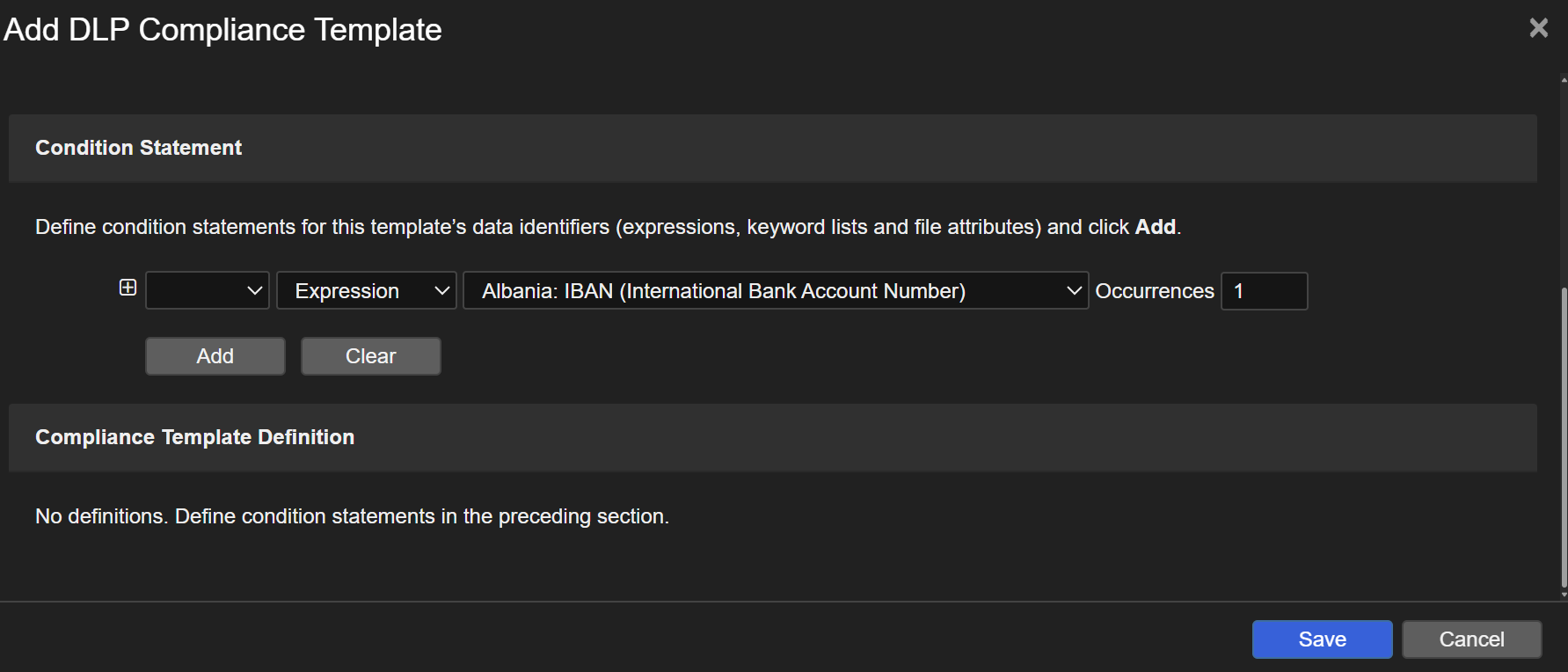This screenshot has height=672, width=1568.
Task: Click the plus icon beside the condition row
Action: point(128,288)
